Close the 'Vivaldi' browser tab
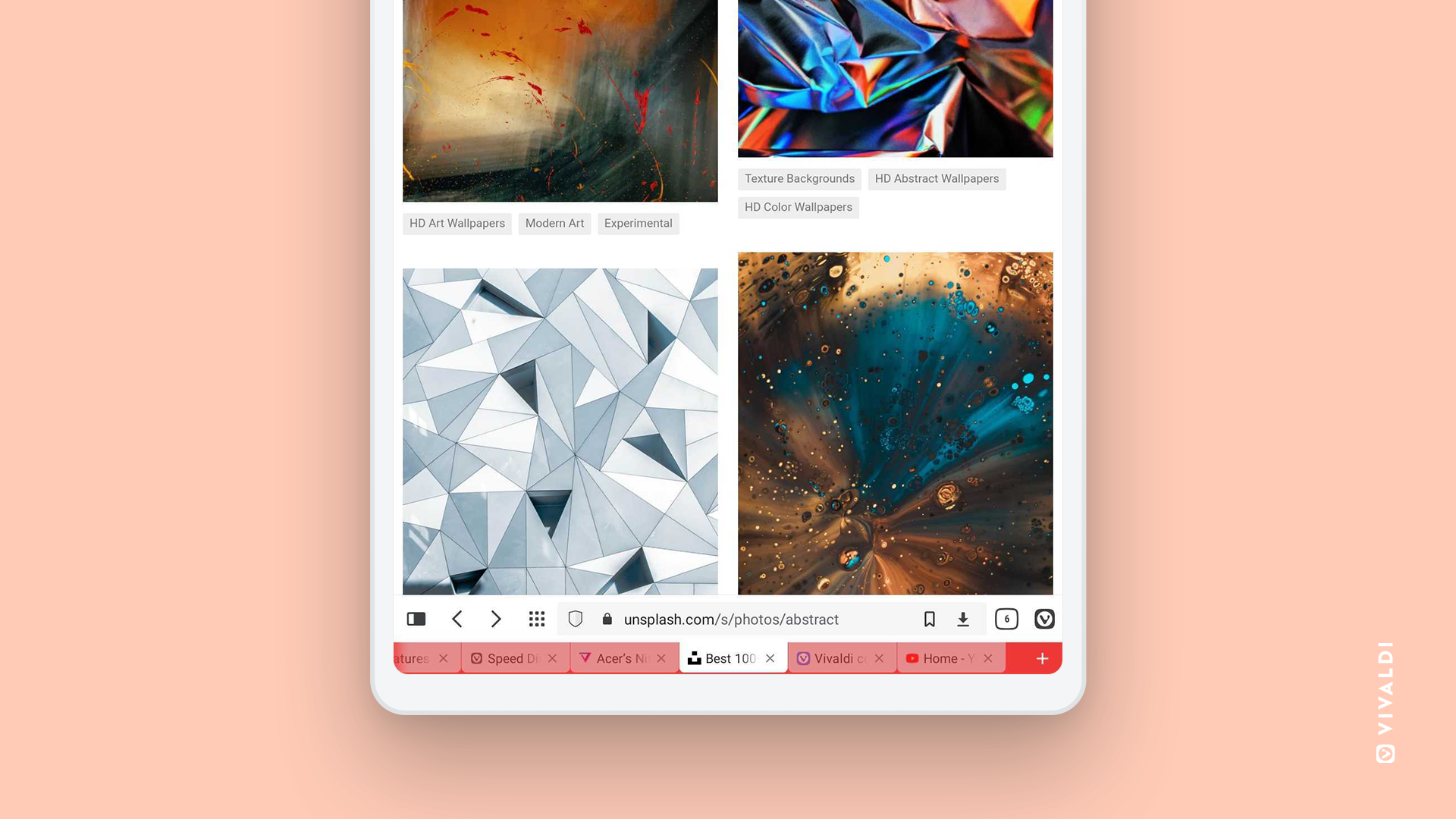Screen dimensions: 1456x819 [879, 658]
